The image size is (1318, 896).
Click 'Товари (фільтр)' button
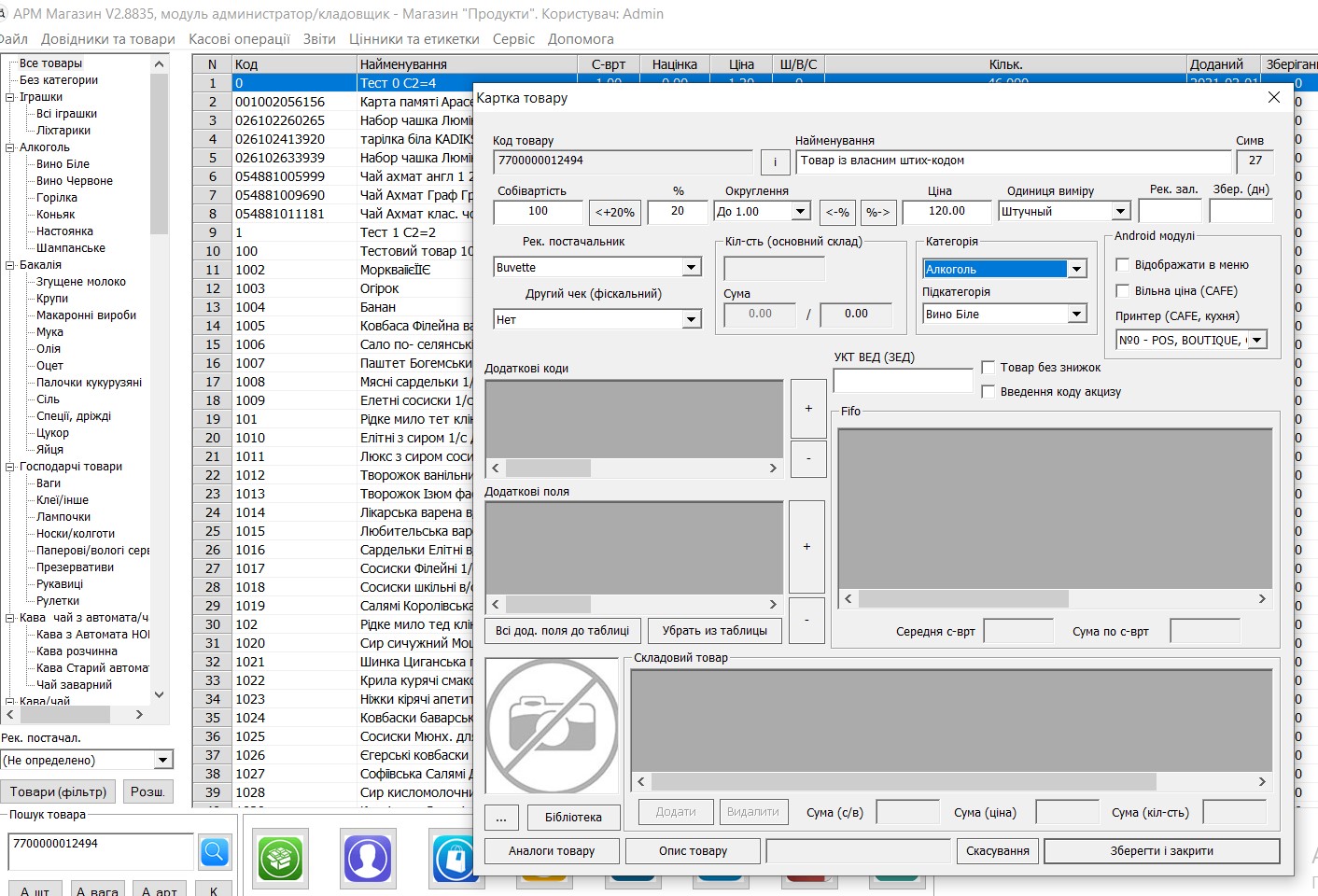(x=58, y=791)
